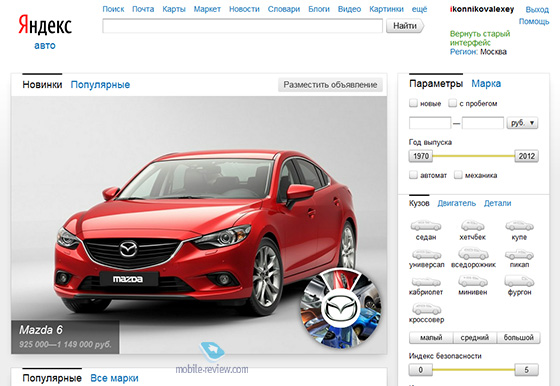
Task: Click the Mazda logo brand wheel
Action: (340, 308)
